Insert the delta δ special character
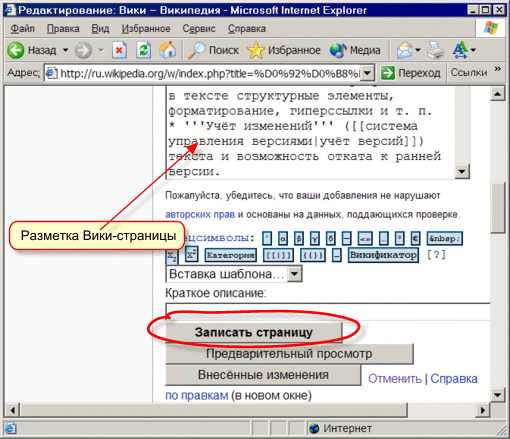The width and height of the screenshot is (510, 439). pyautogui.click(x=331, y=239)
